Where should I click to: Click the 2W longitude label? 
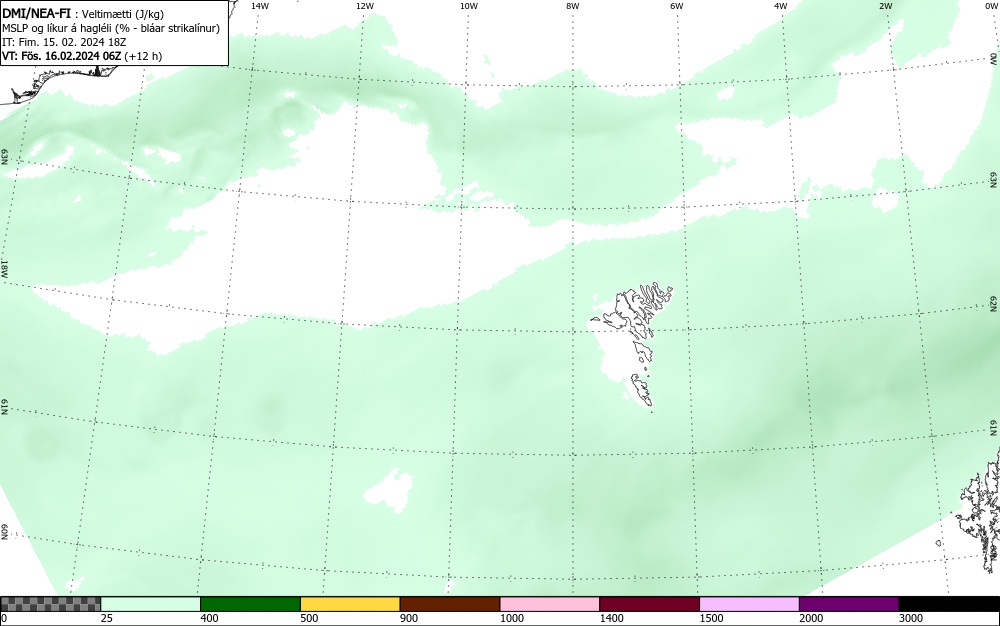(x=885, y=6)
